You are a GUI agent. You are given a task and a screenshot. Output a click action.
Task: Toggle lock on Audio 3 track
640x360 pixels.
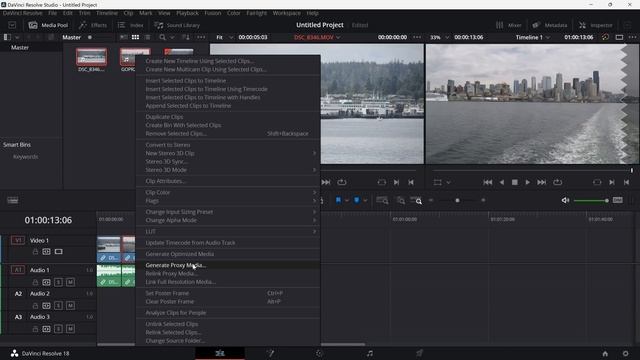click(x=35, y=329)
